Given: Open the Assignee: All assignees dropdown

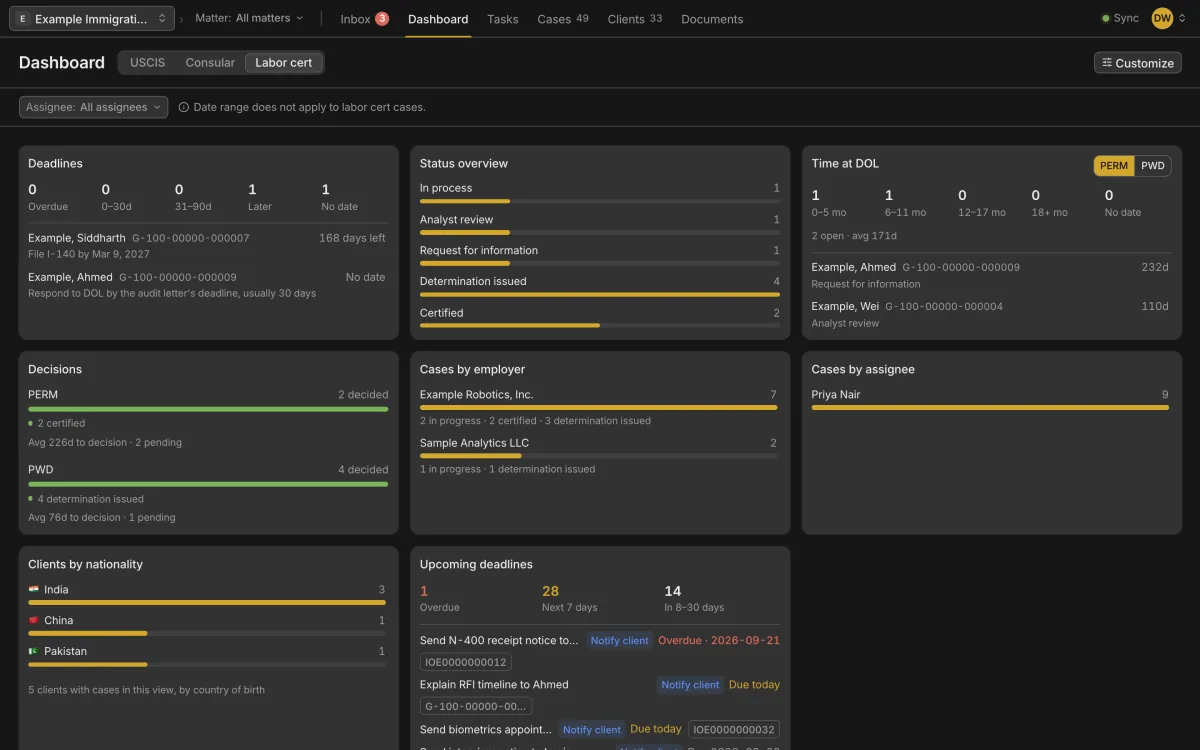Looking at the screenshot, I should 94,107.
